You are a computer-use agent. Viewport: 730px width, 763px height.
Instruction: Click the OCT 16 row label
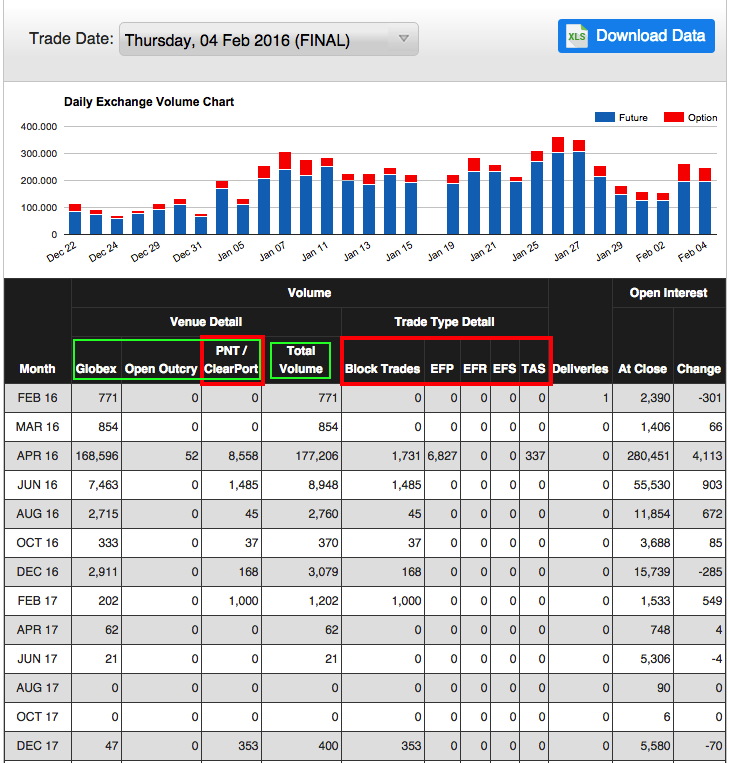[x=37, y=543]
